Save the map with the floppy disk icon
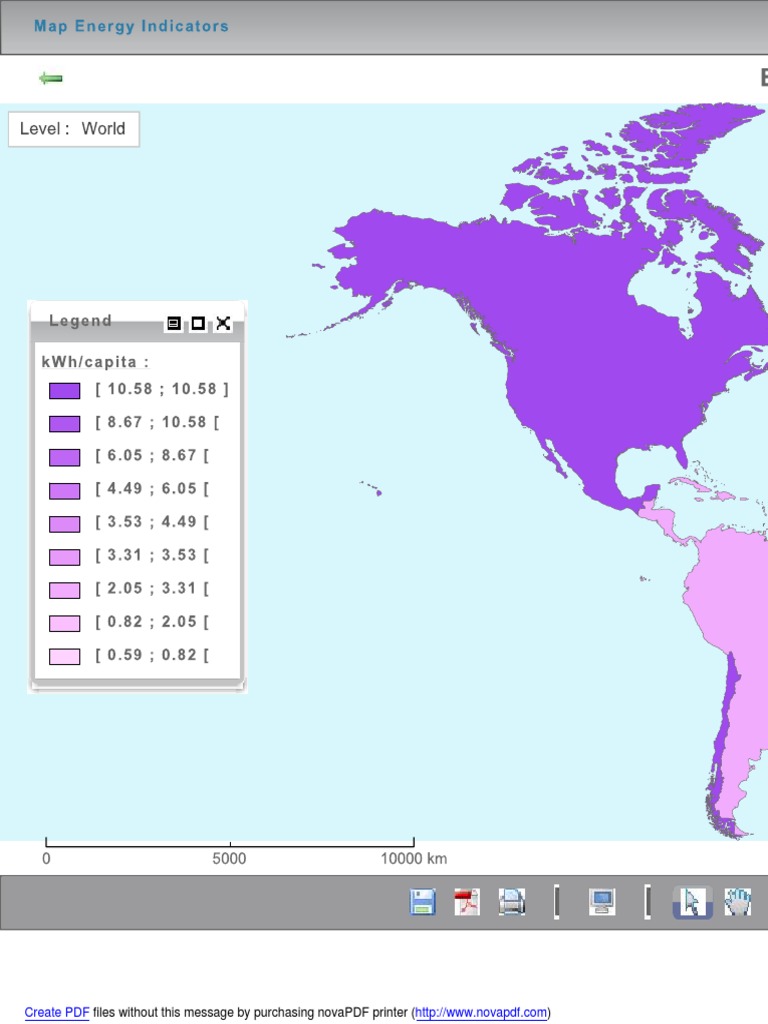Screen dimensions: 768x1024 (423, 902)
